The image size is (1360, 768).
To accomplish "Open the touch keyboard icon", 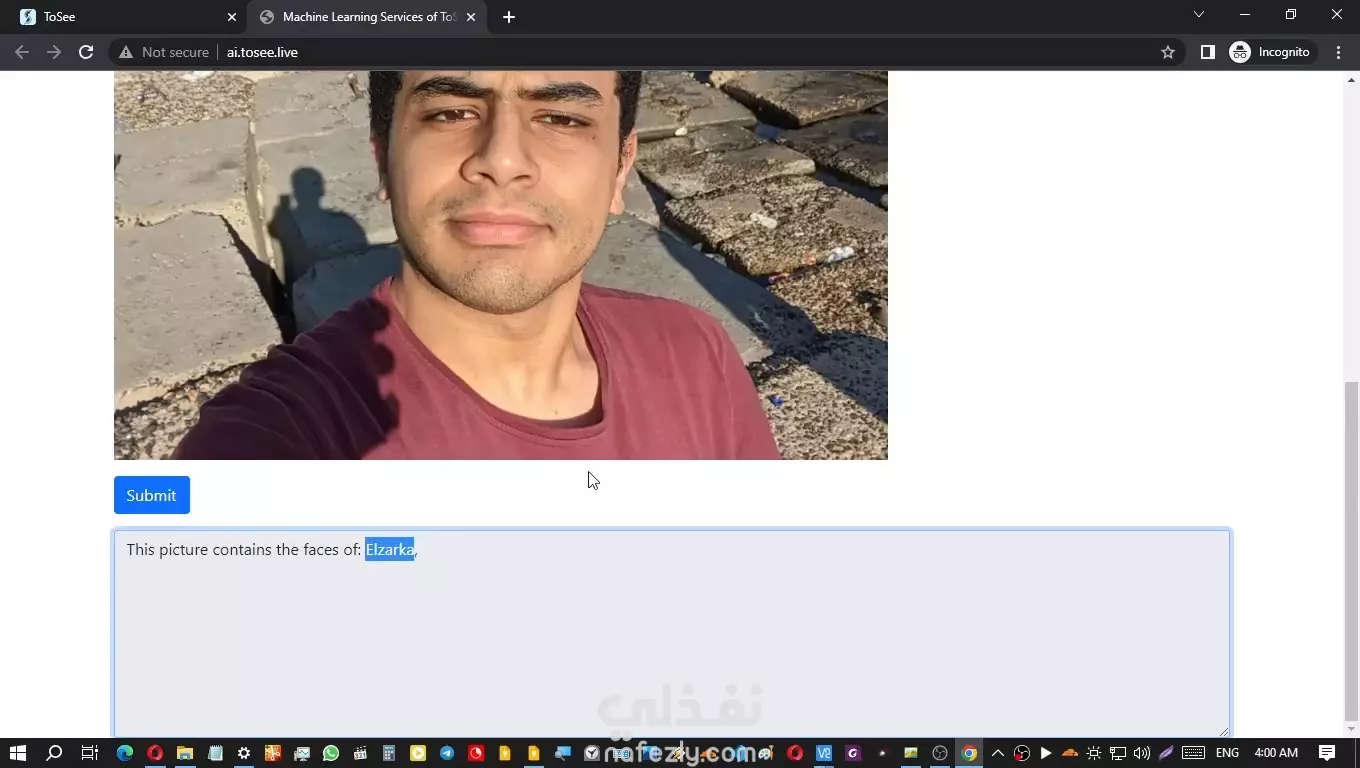I will (x=1193, y=753).
